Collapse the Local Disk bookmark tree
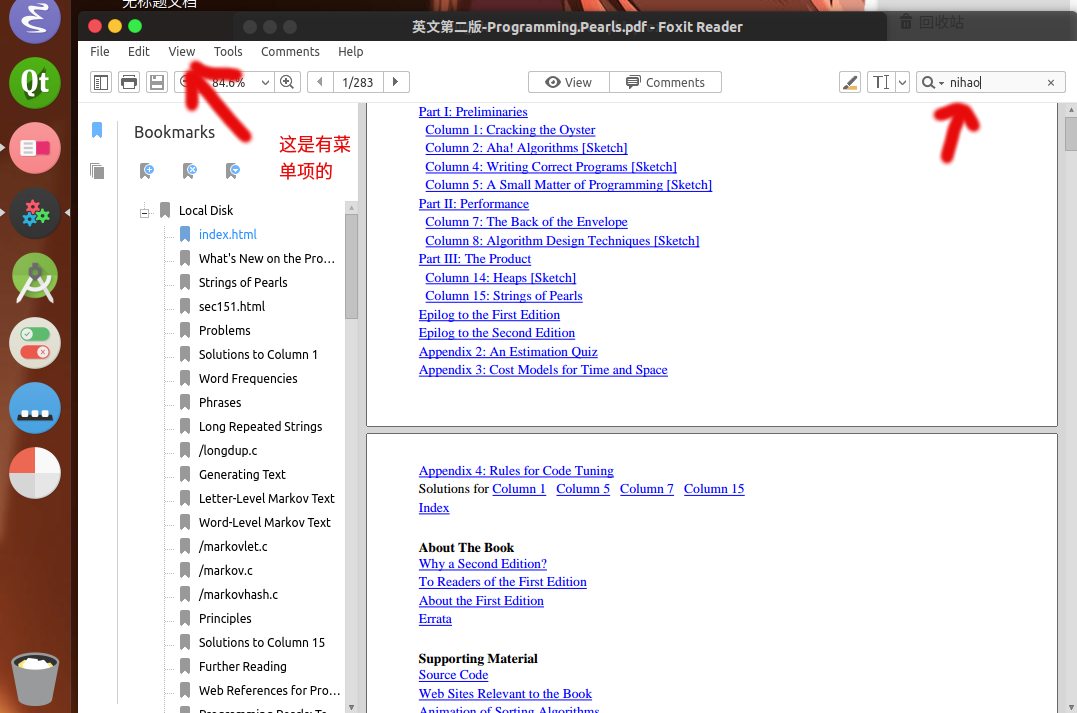 coord(144,212)
